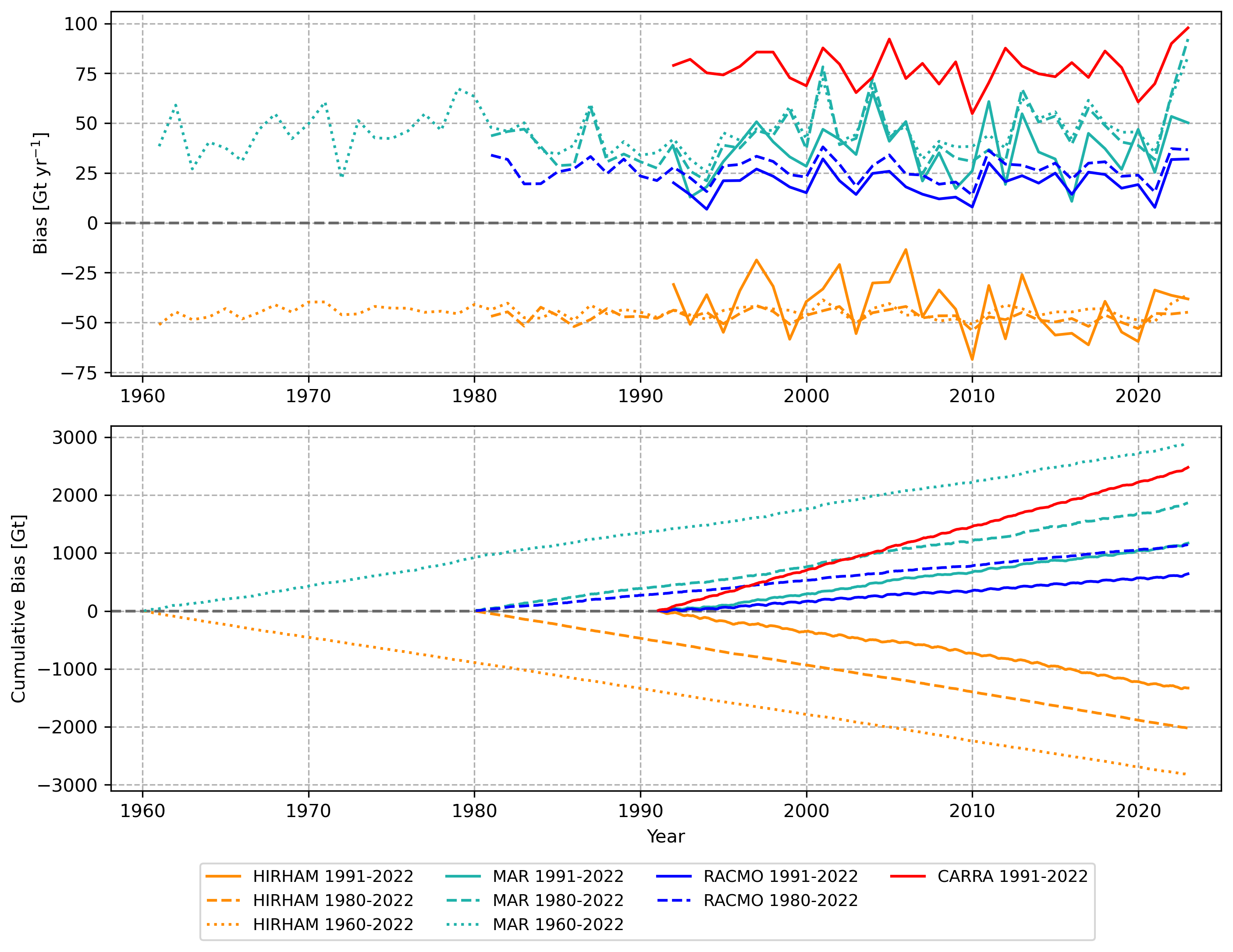The width and height of the screenshot is (1233, 952).
Task: Click the Cumulative Bias [Gt] y-axis label
Action: [x=19, y=609]
